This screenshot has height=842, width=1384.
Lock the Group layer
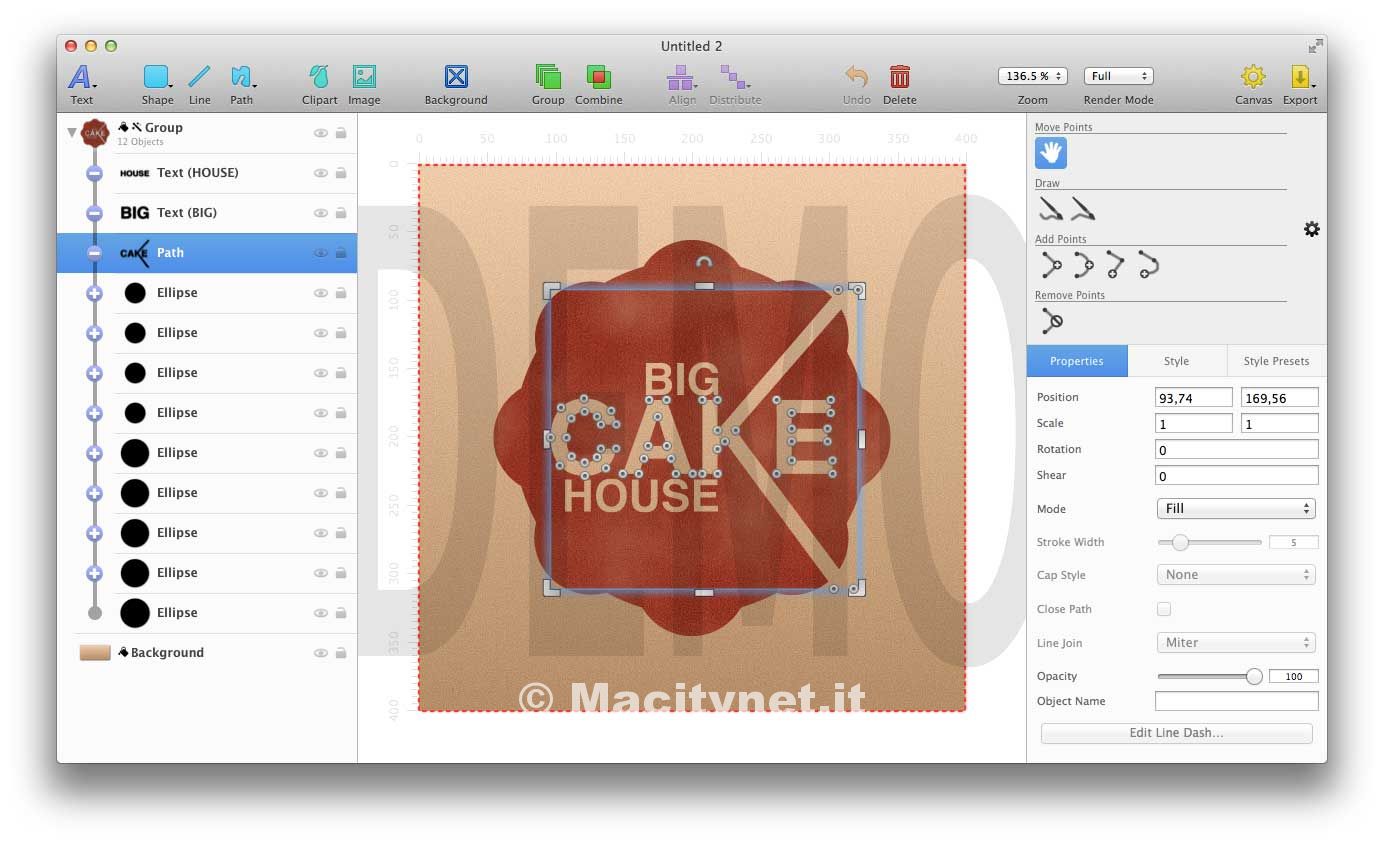341,133
